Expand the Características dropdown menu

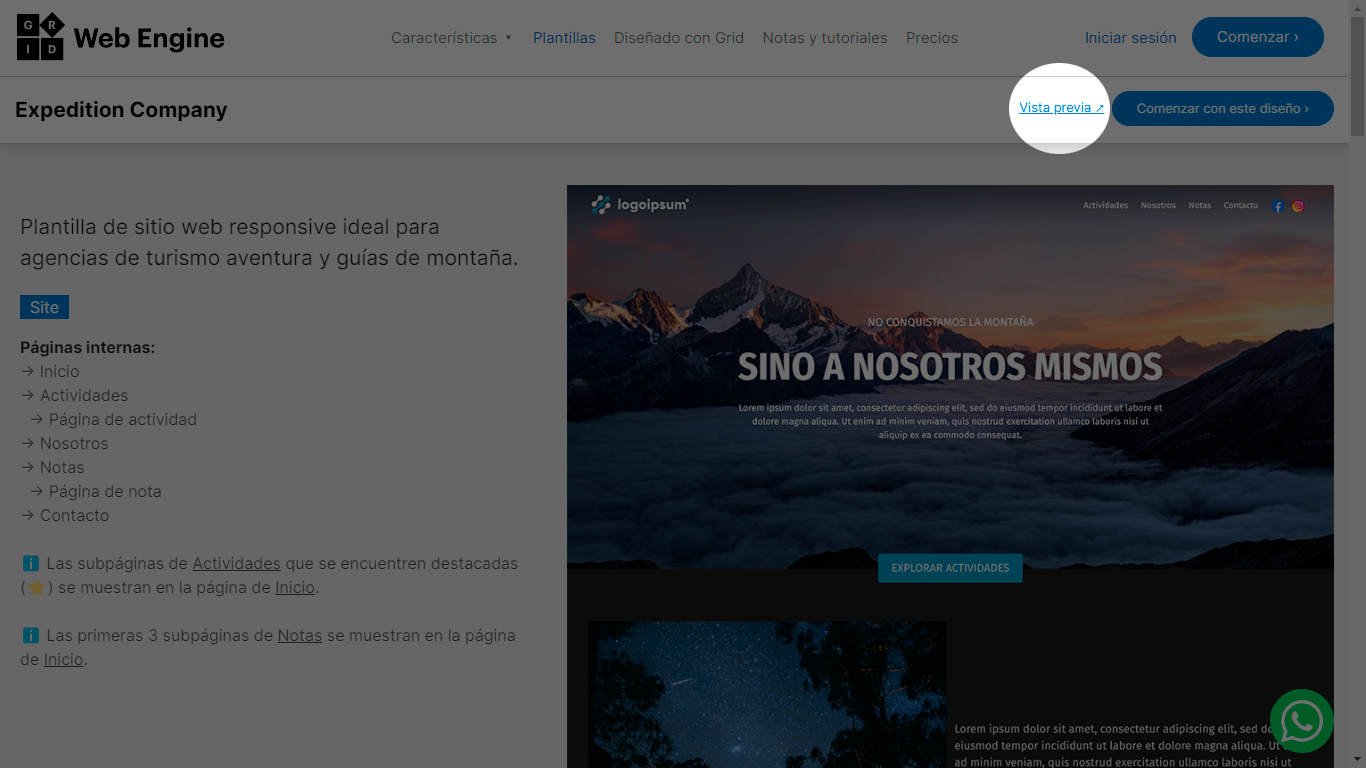coord(451,38)
